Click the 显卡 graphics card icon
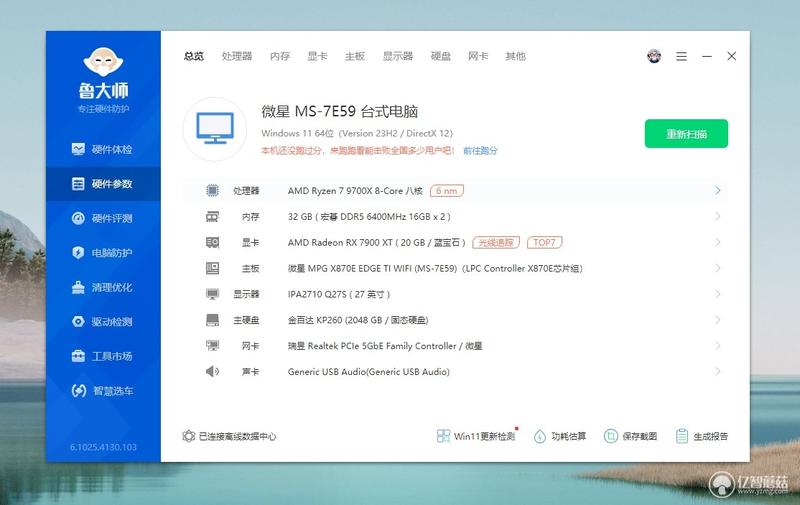Screen dimensions: 800x505 coord(212,243)
